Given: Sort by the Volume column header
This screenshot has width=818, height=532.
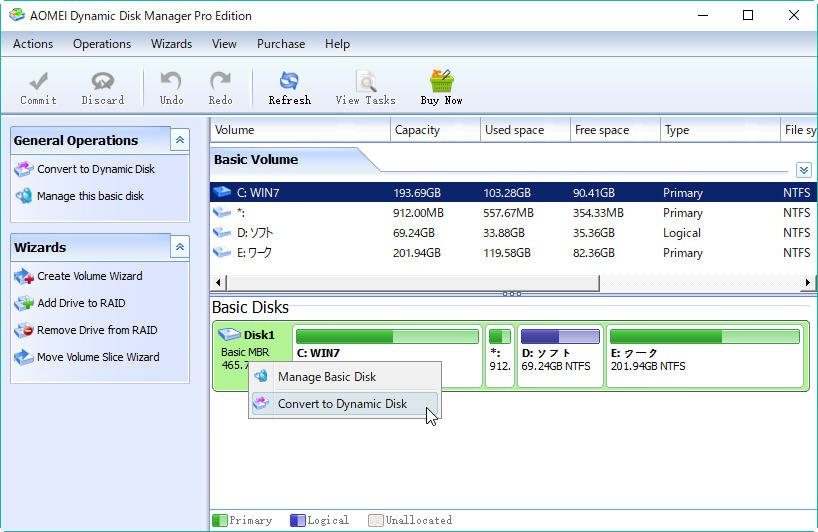Looking at the screenshot, I should 300,130.
